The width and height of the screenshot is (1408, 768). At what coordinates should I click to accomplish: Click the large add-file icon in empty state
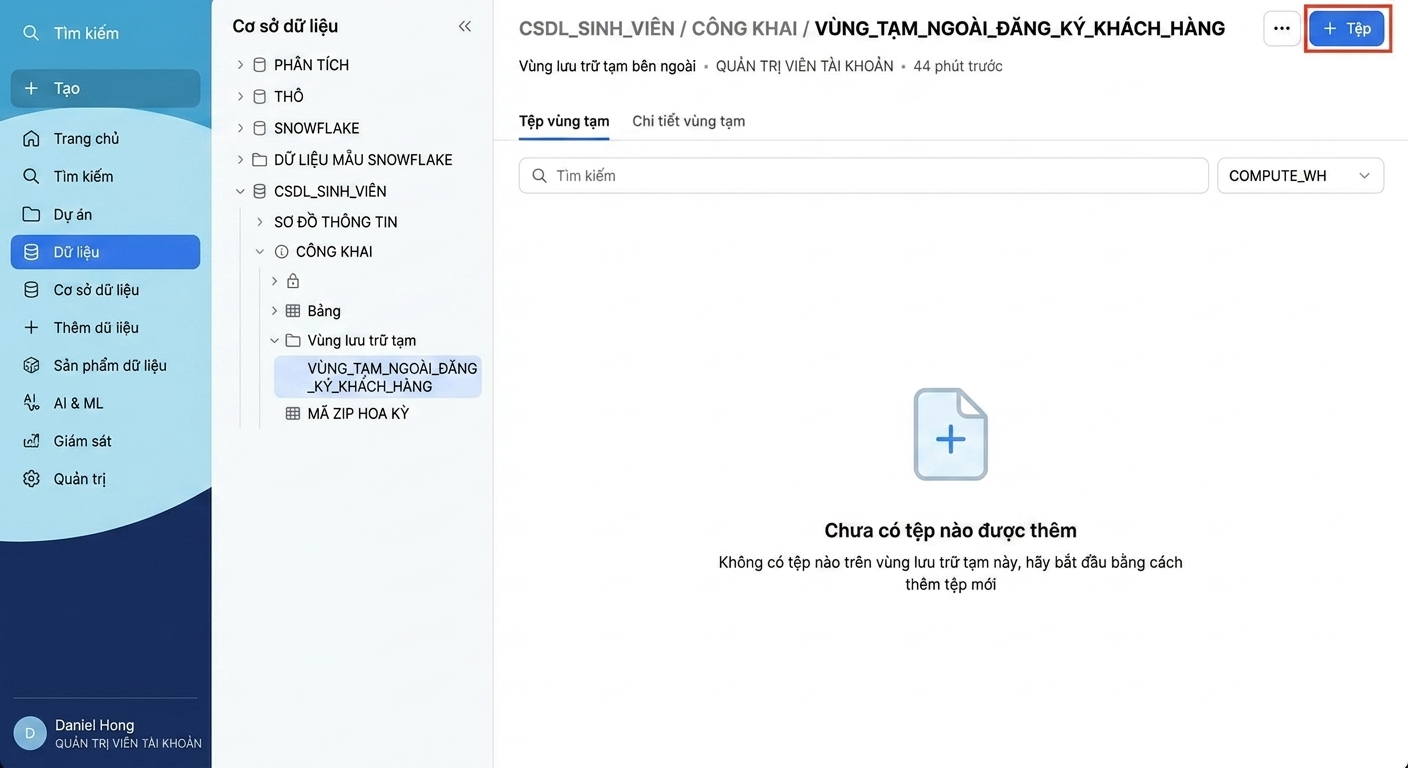[x=950, y=434]
